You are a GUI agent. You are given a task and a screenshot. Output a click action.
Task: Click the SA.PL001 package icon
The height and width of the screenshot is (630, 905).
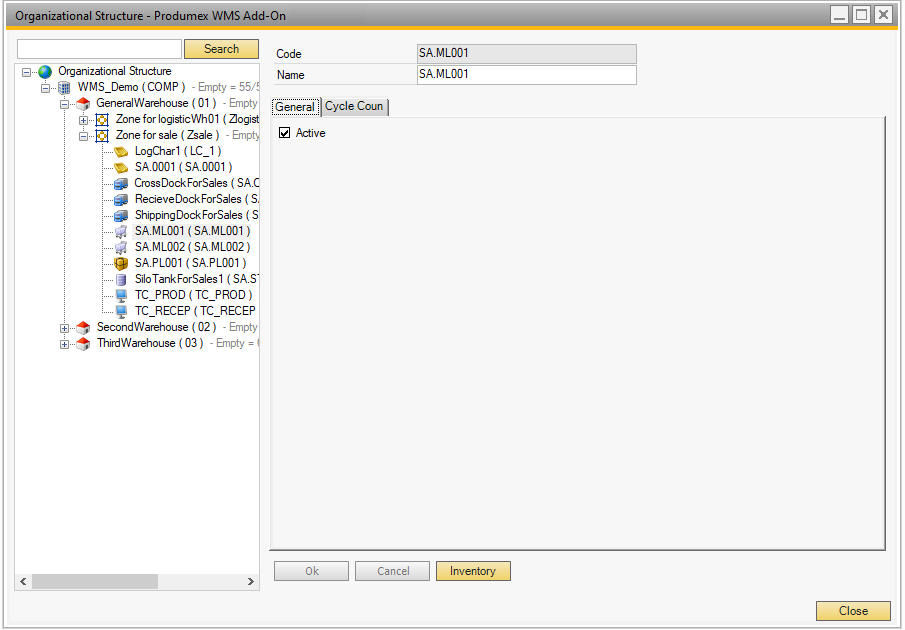tap(121, 263)
